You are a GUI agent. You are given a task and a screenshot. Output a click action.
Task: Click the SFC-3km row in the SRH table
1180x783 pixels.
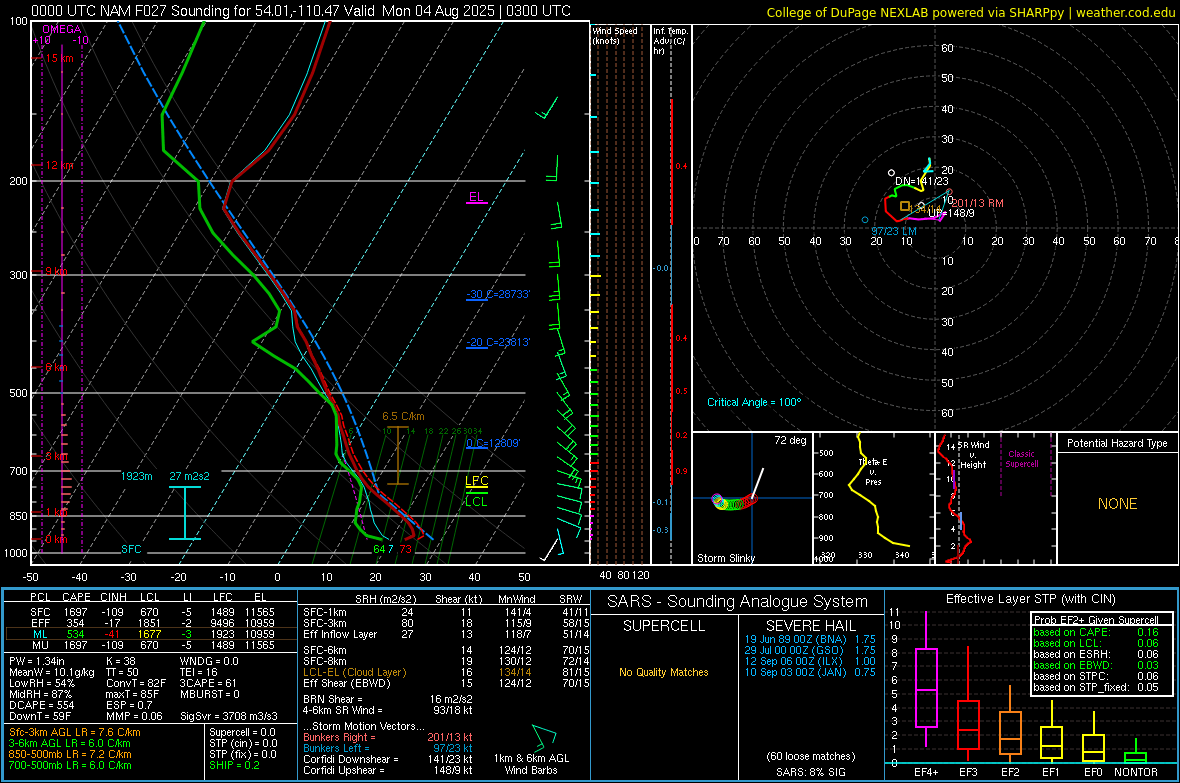tap(446, 623)
